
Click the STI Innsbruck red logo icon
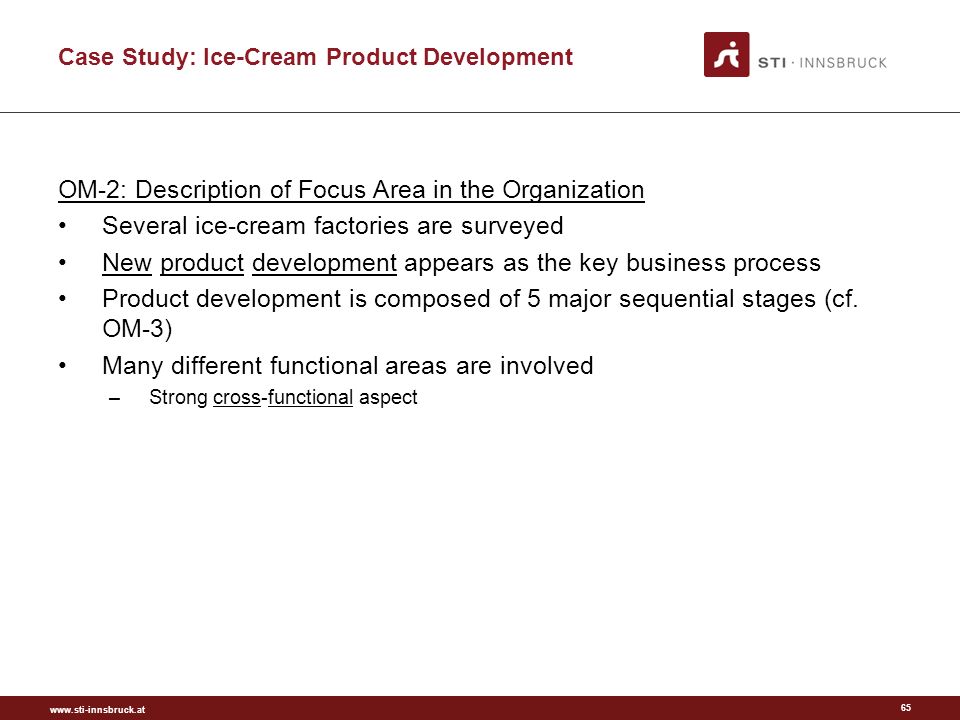[x=726, y=54]
